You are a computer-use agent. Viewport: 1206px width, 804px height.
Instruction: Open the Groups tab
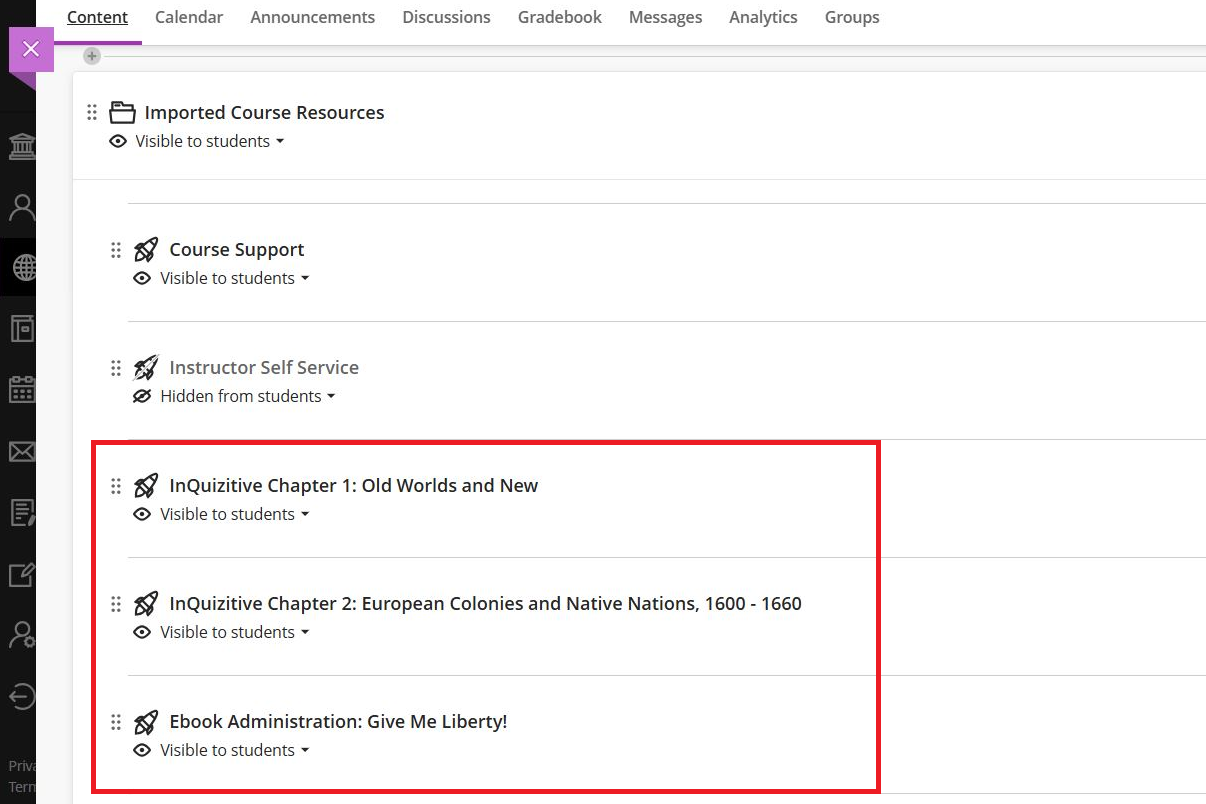tap(852, 17)
